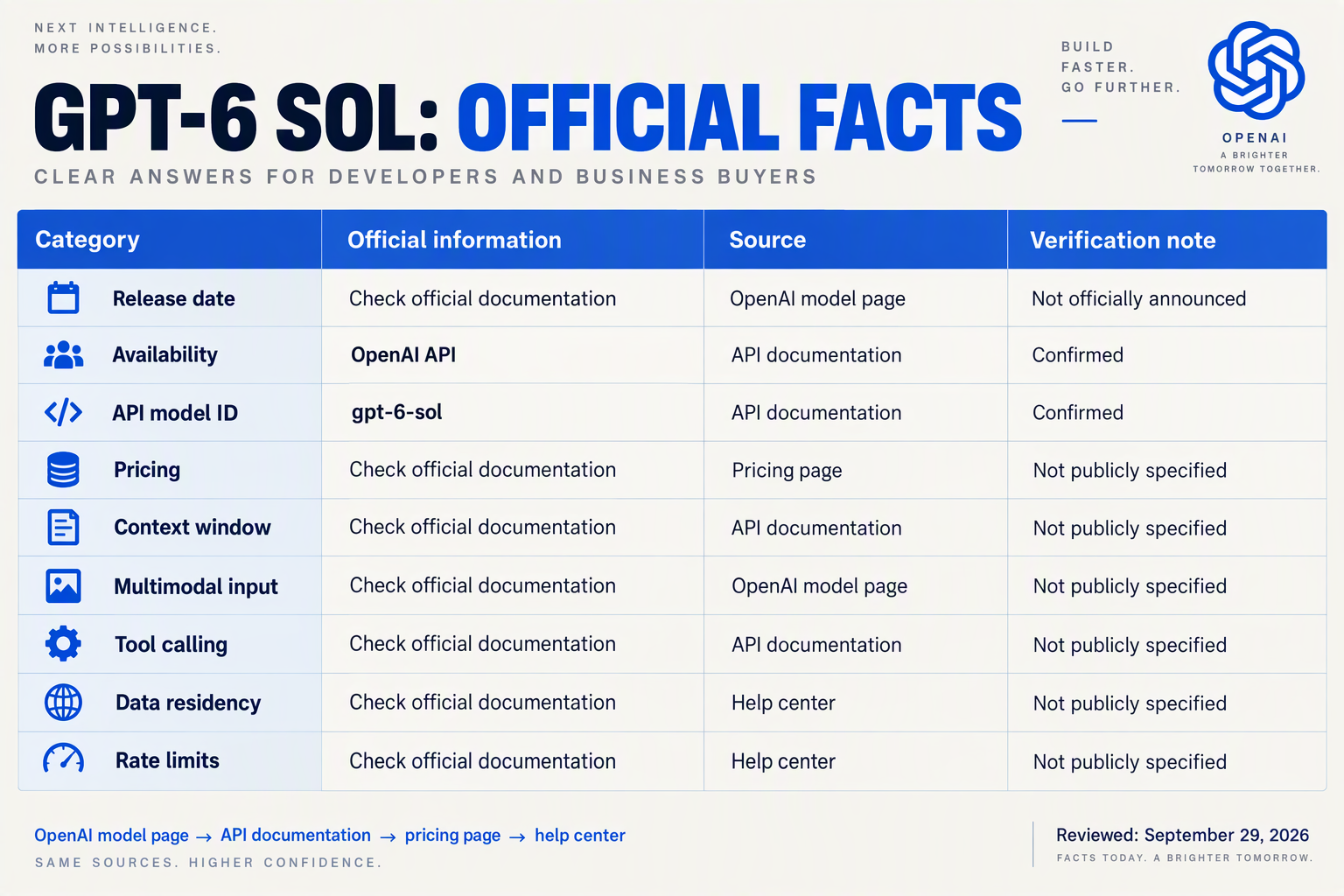
Task: Click the 'GPT-6 SOL:' headline text
Action: pos(236,117)
